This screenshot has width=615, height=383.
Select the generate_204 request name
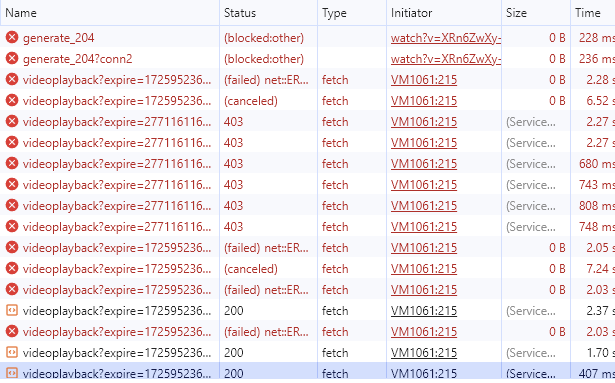58,38
